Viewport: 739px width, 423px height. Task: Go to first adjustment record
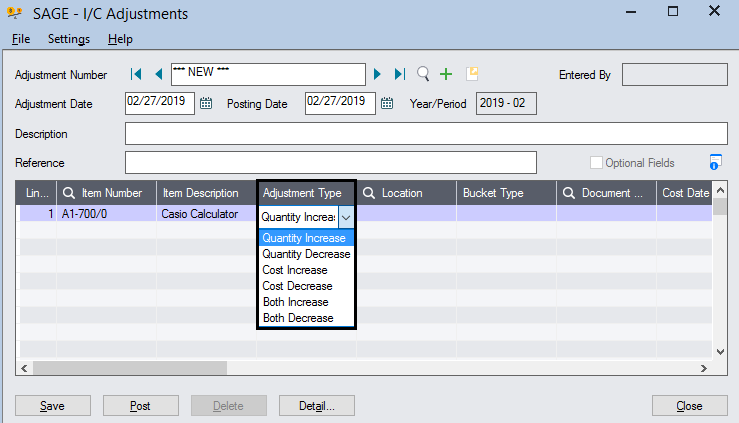[x=136, y=74]
